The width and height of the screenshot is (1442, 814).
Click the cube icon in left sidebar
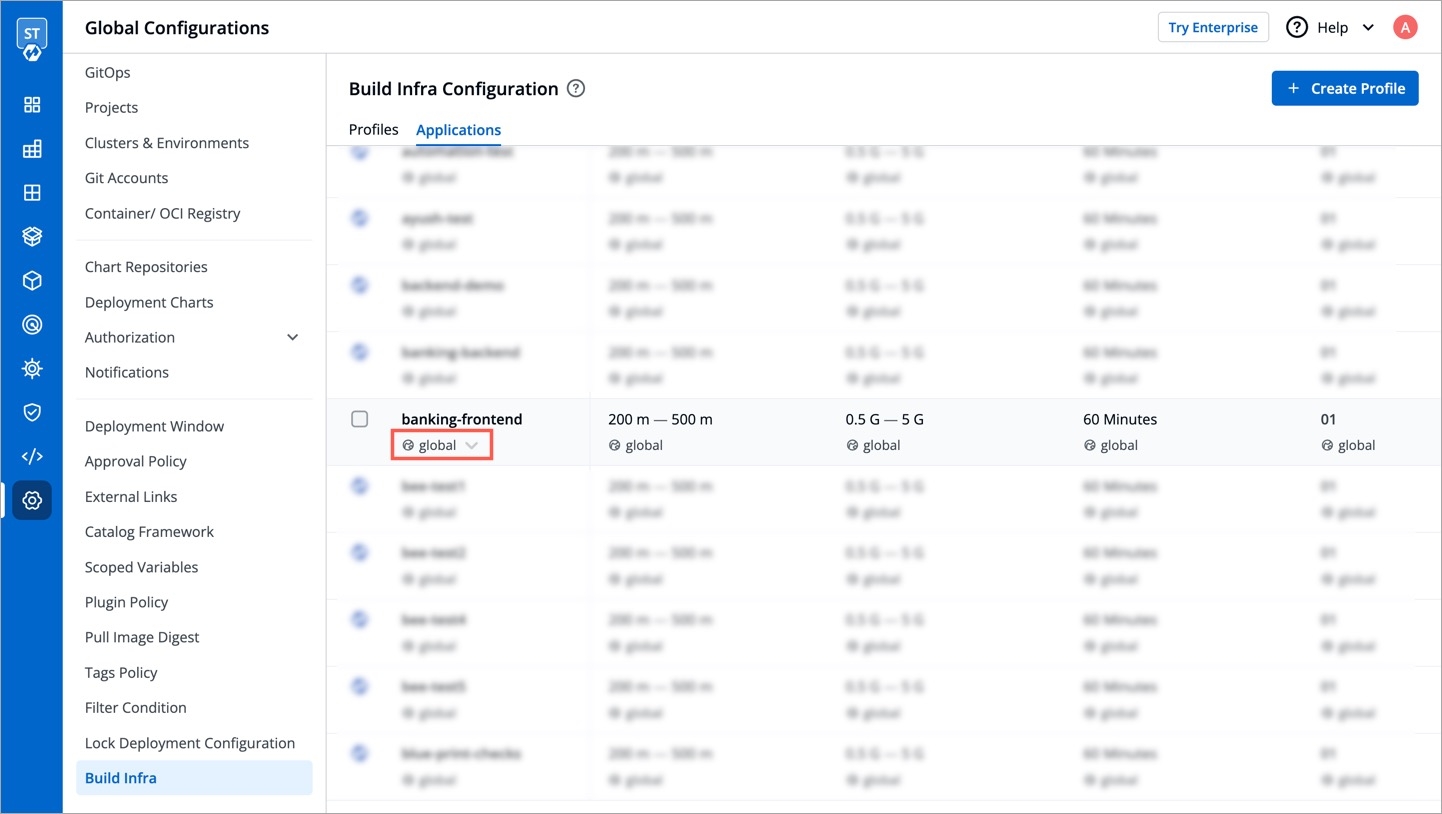(x=32, y=281)
